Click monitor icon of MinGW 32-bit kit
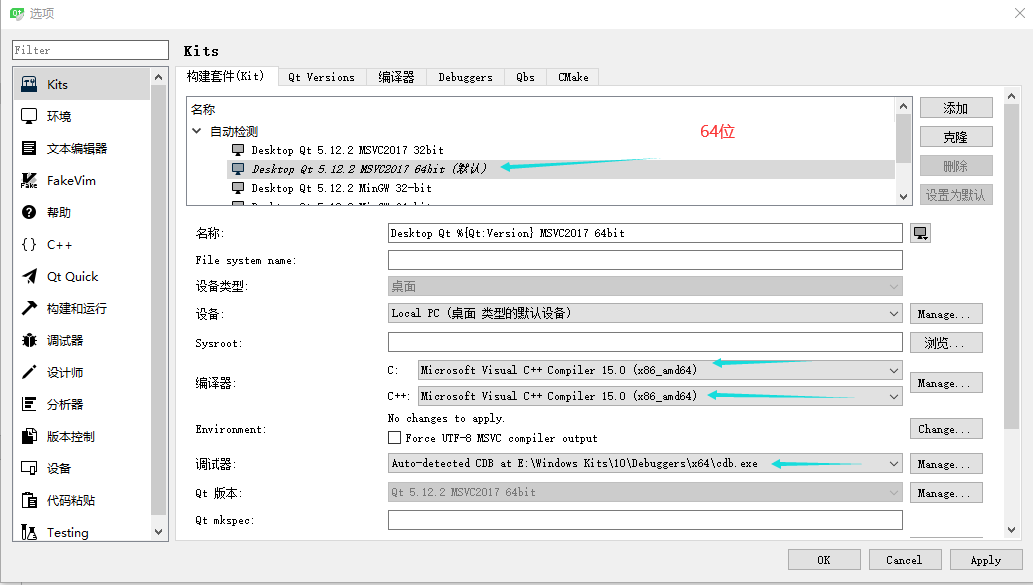Viewport: 1033px width, 585px height. coord(238,188)
